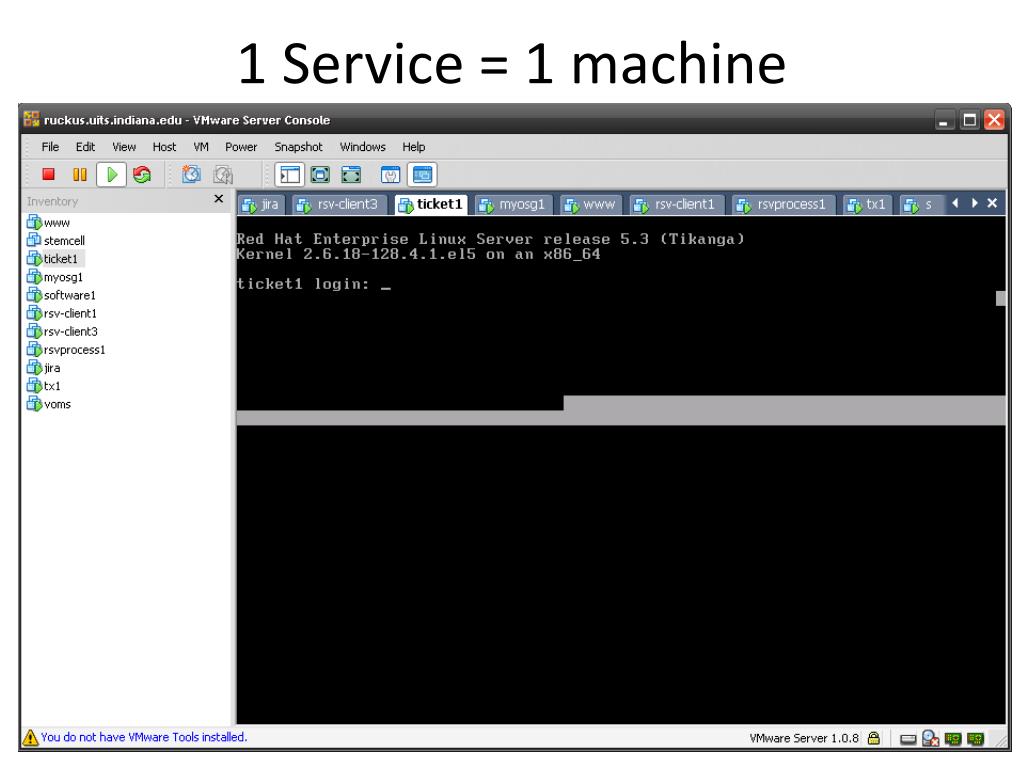Click the disconnected device status icon

pos(931,739)
